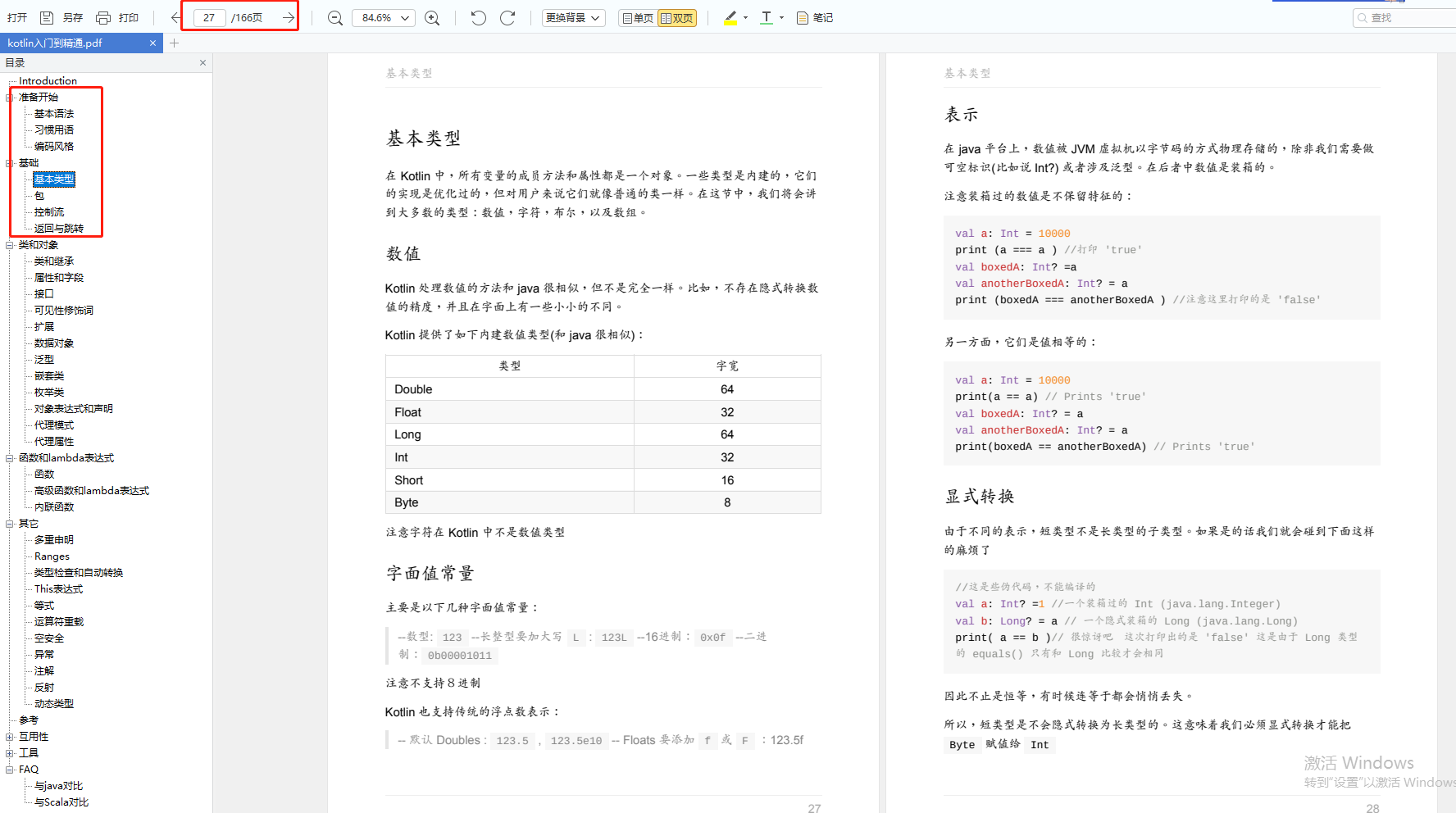The height and width of the screenshot is (813, 1456).
Task: Open 习惯用语 outline entry
Action: pyautogui.click(x=54, y=129)
